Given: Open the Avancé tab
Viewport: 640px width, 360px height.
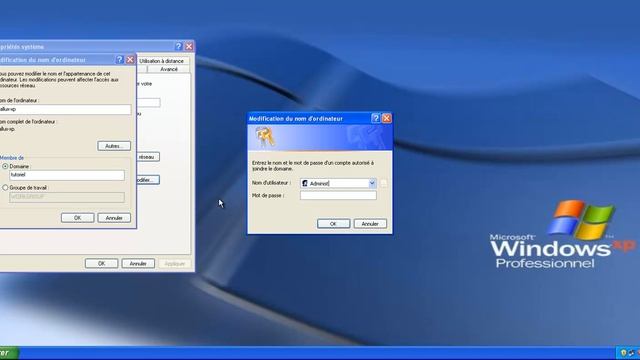Looking at the screenshot, I should pyautogui.click(x=169, y=69).
